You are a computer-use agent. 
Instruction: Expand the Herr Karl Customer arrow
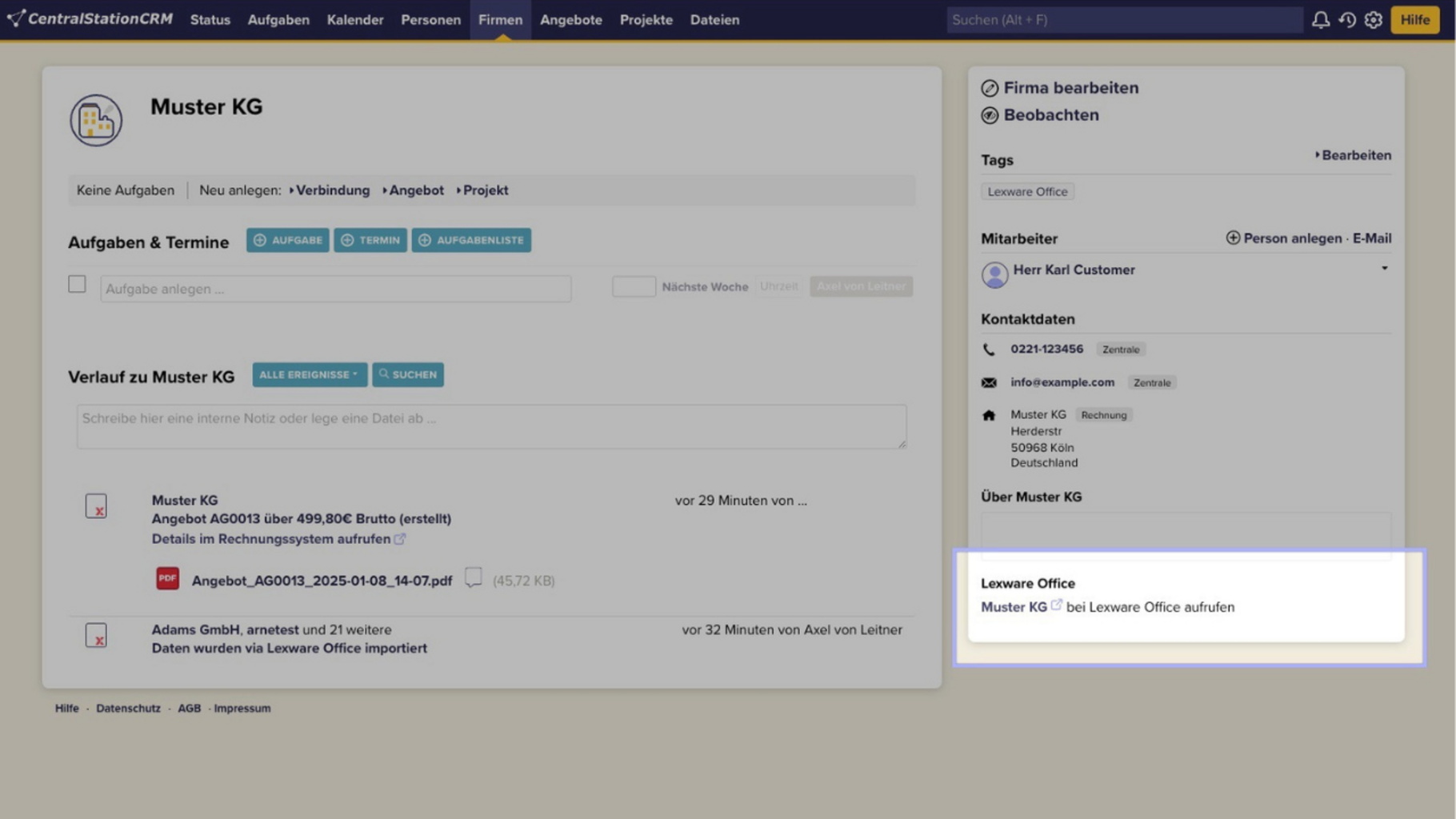click(1384, 269)
